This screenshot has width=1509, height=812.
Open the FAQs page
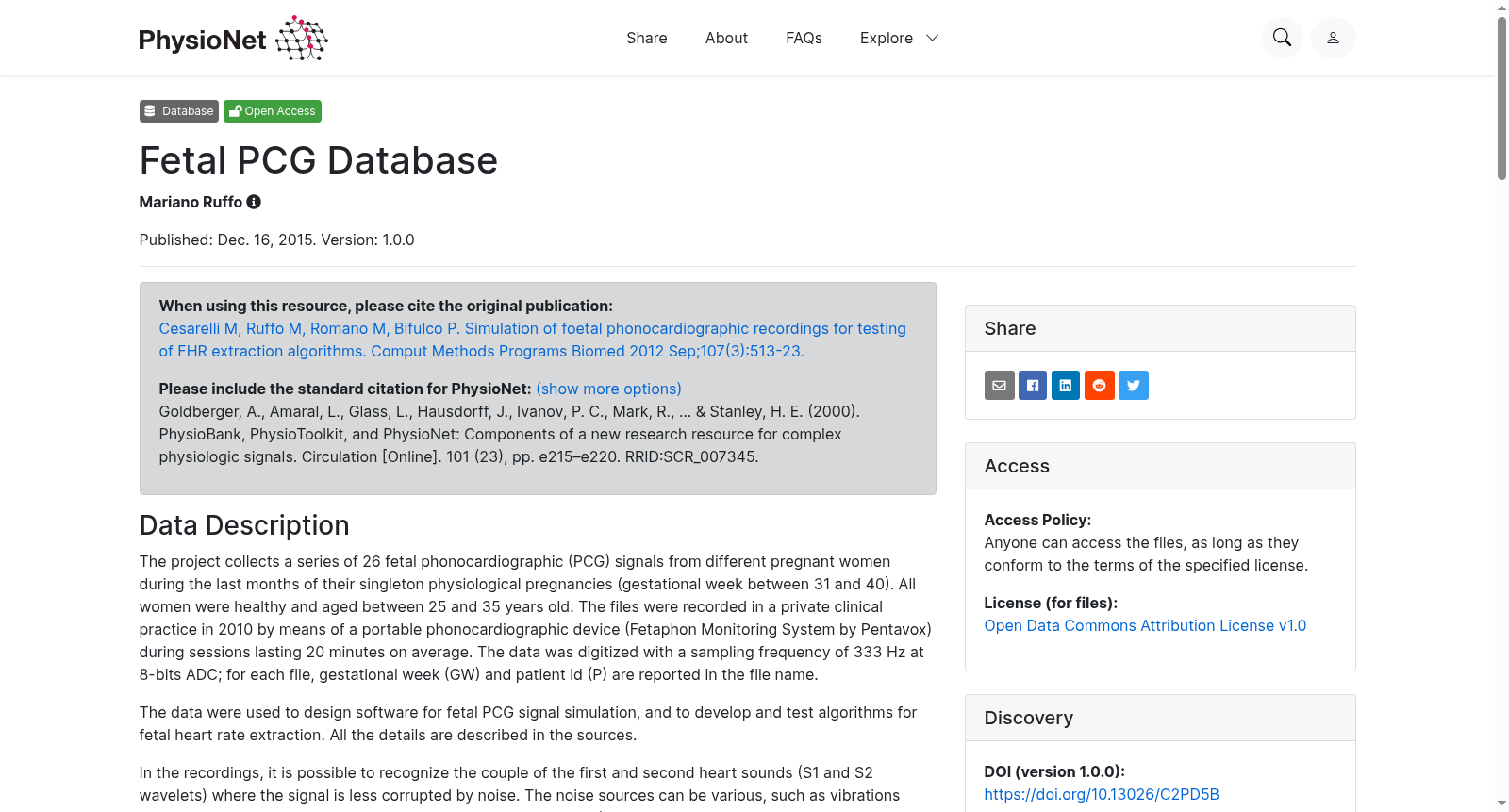pos(804,38)
